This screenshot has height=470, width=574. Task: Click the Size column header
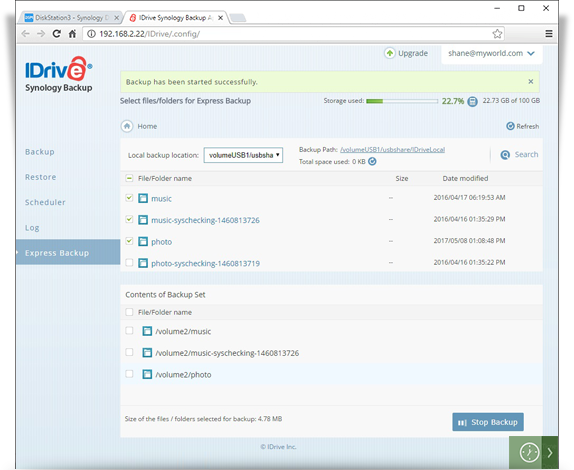pos(402,178)
